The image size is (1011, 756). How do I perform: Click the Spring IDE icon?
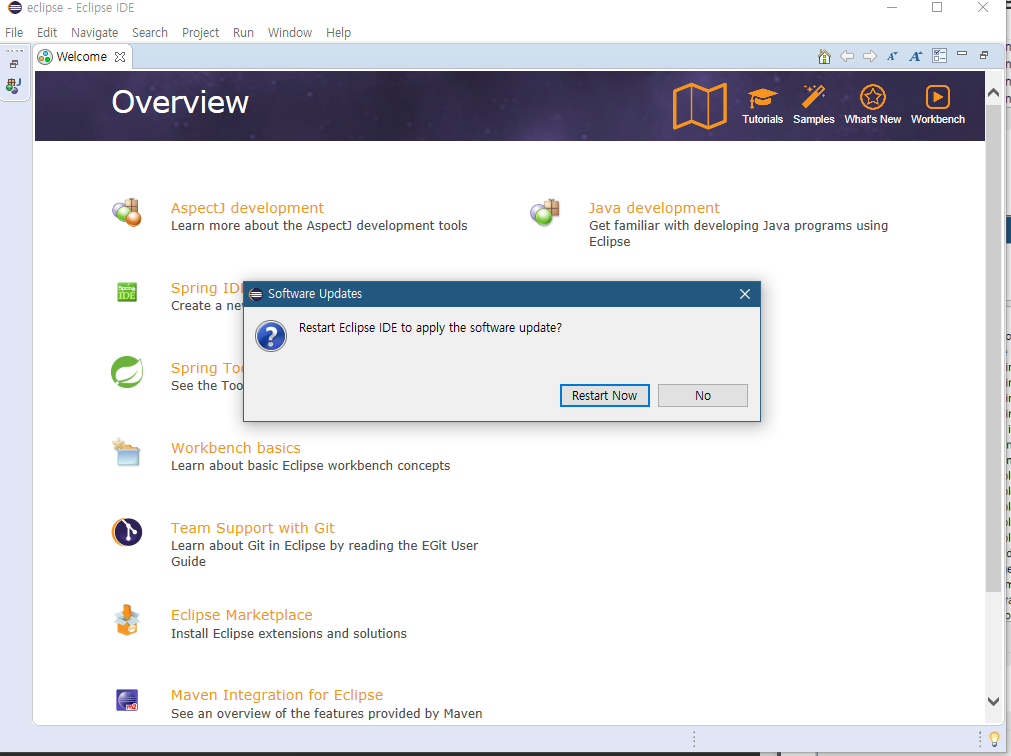click(126, 292)
